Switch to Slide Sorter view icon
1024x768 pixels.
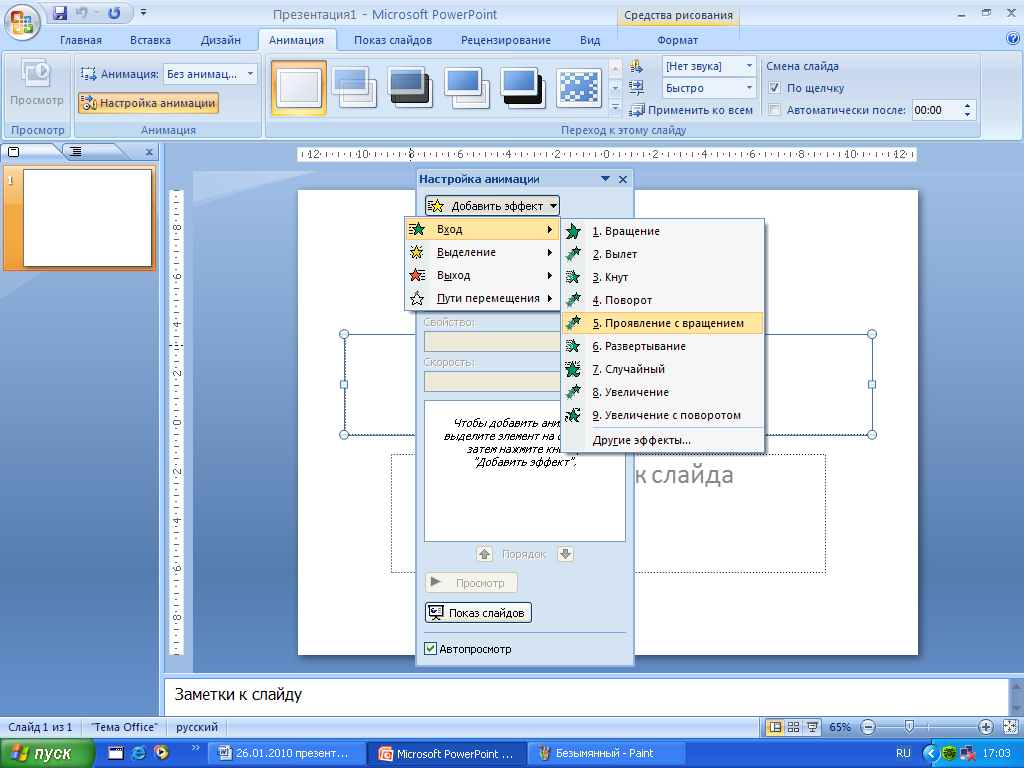click(793, 727)
